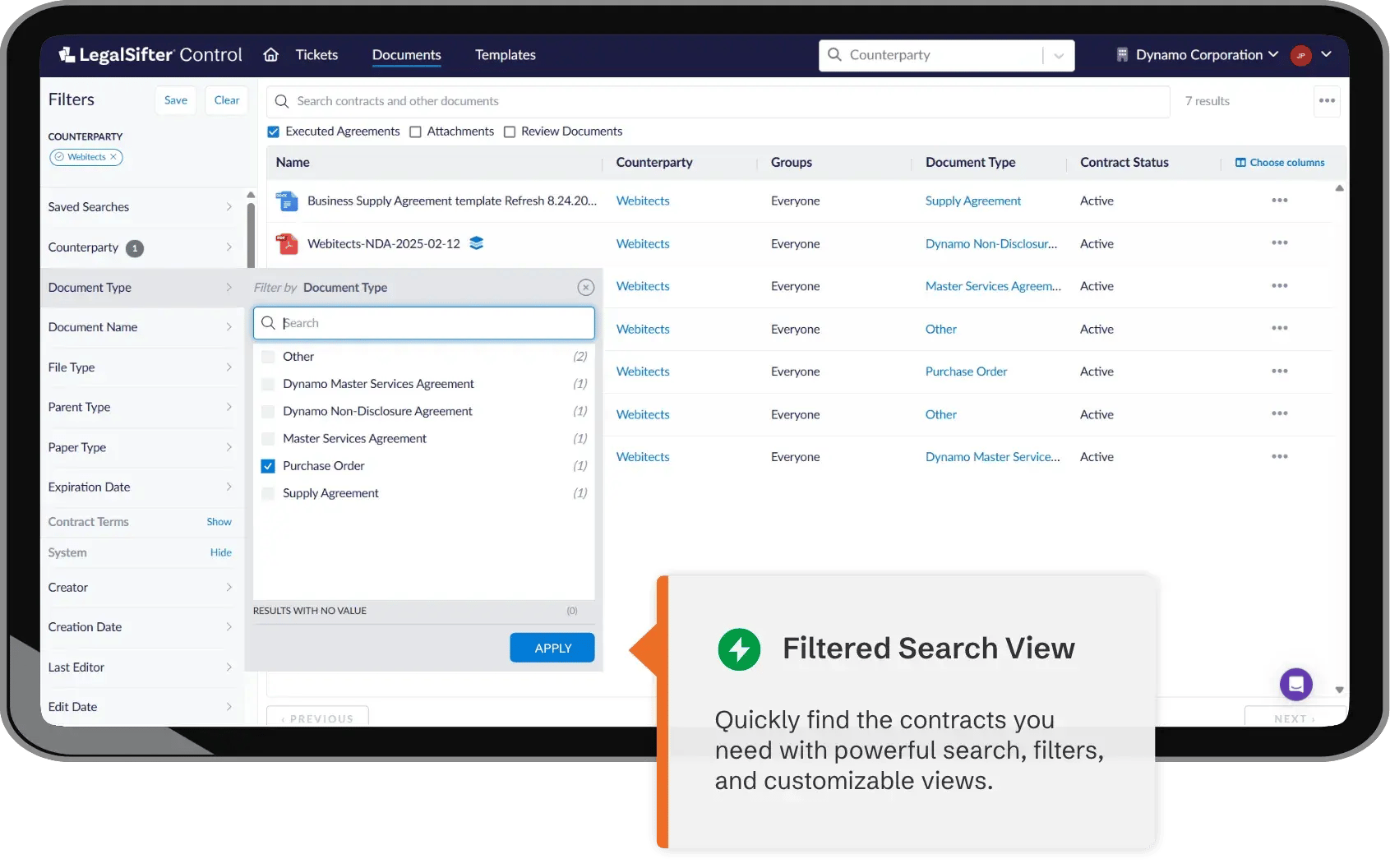This screenshot has width=1390, height=868.
Task: Go to the Tickets tab
Action: click(x=316, y=55)
